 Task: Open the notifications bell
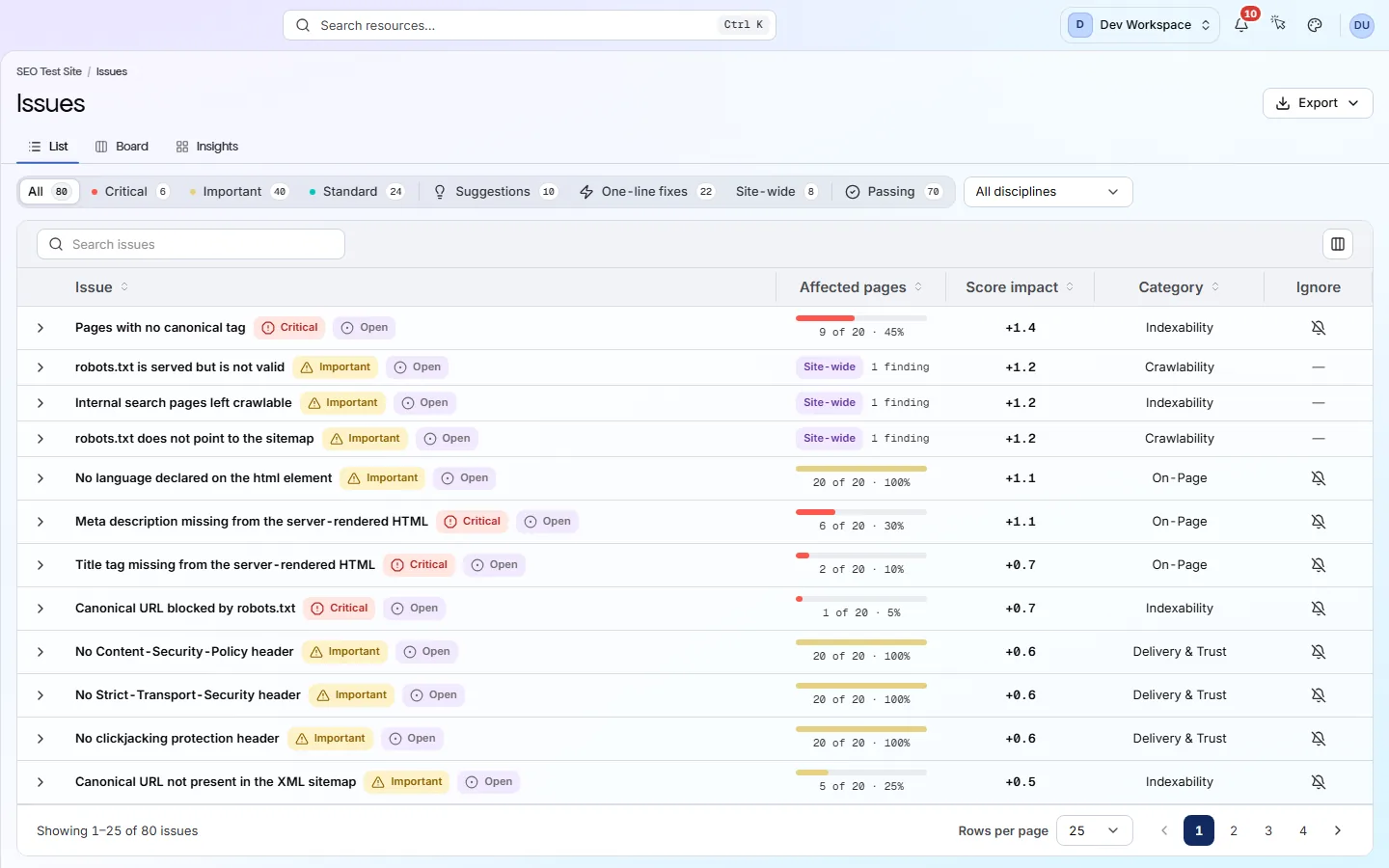pos(1241,25)
